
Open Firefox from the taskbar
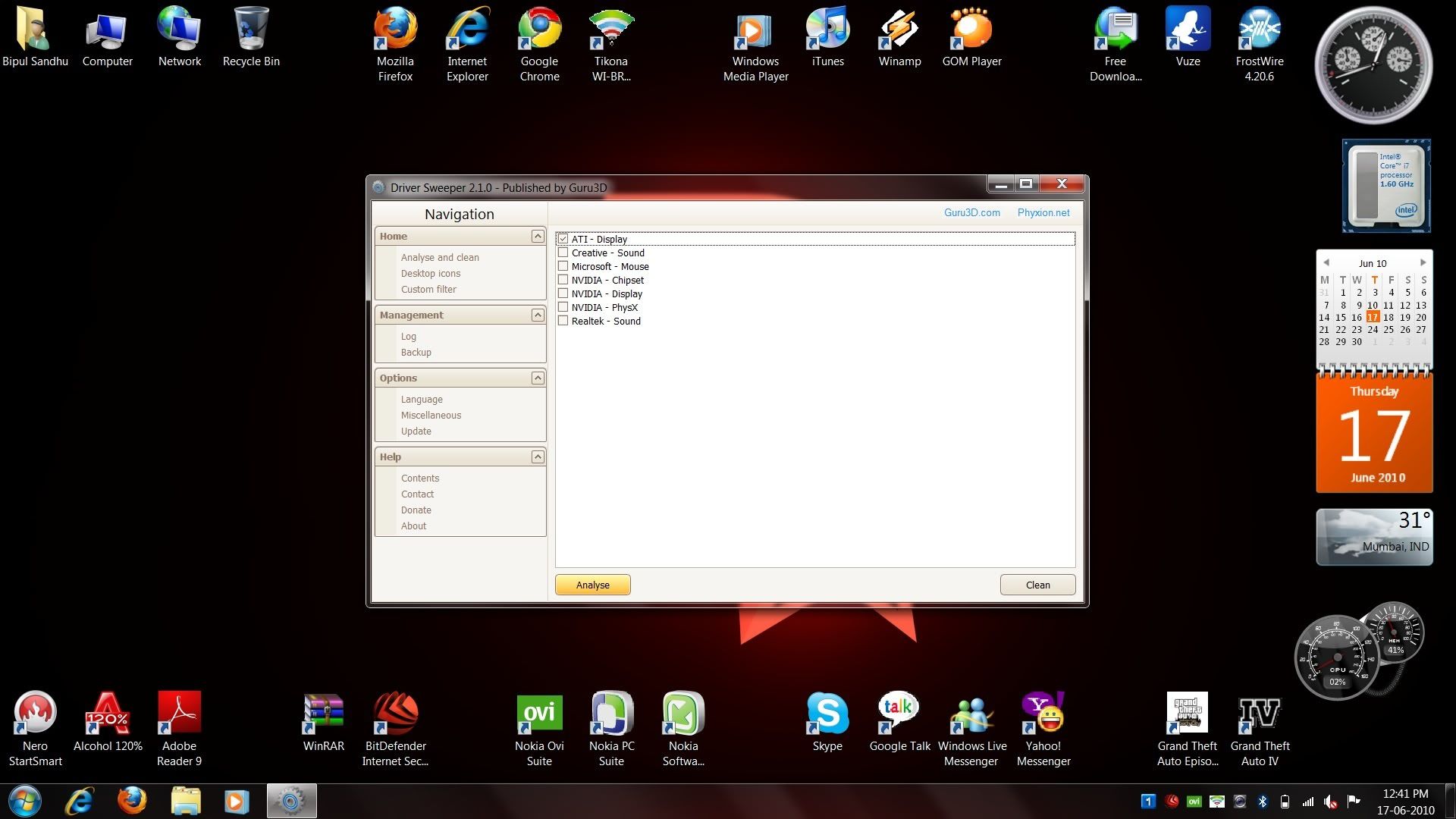coord(132,801)
